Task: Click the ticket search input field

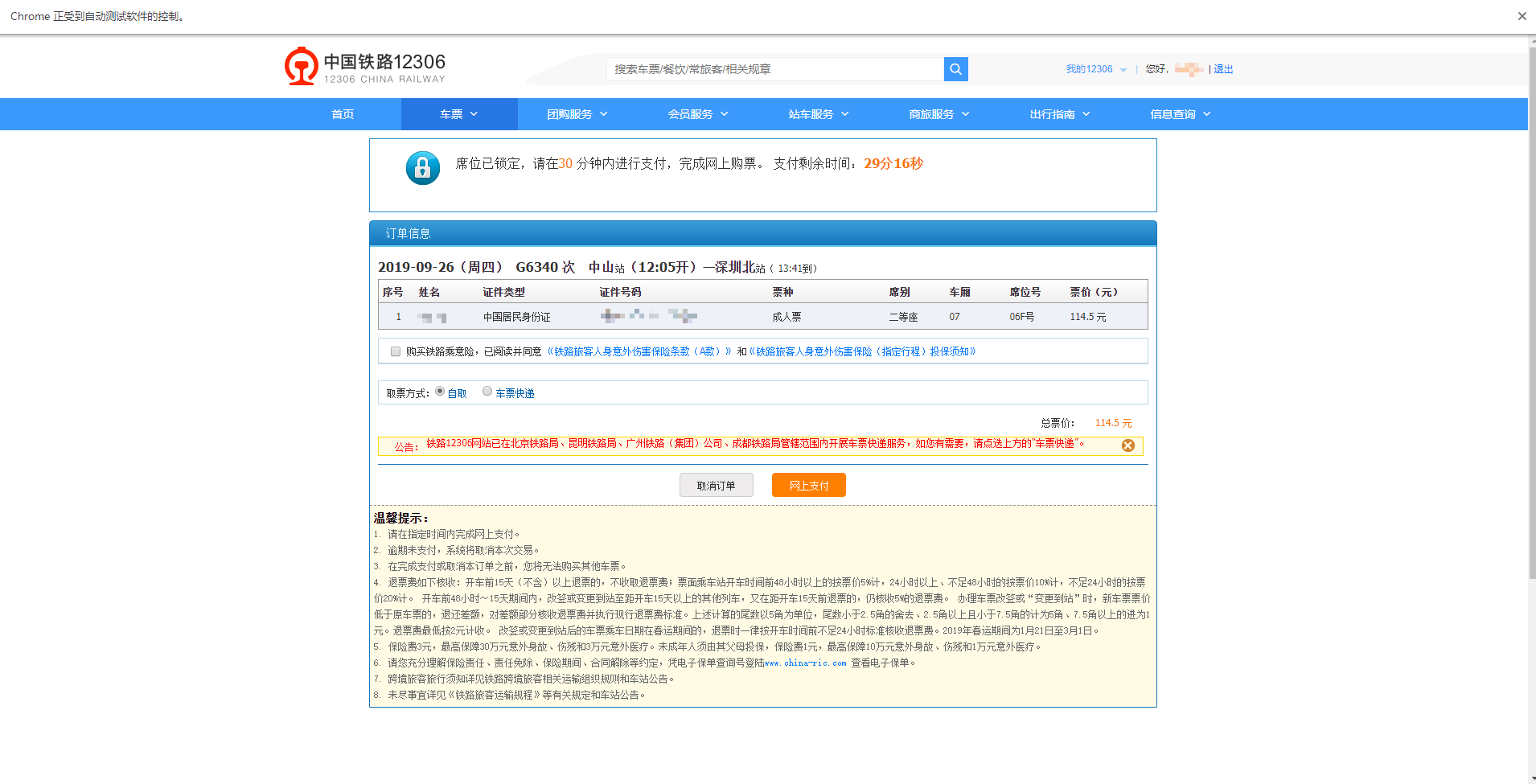Action: [x=775, y=69]
